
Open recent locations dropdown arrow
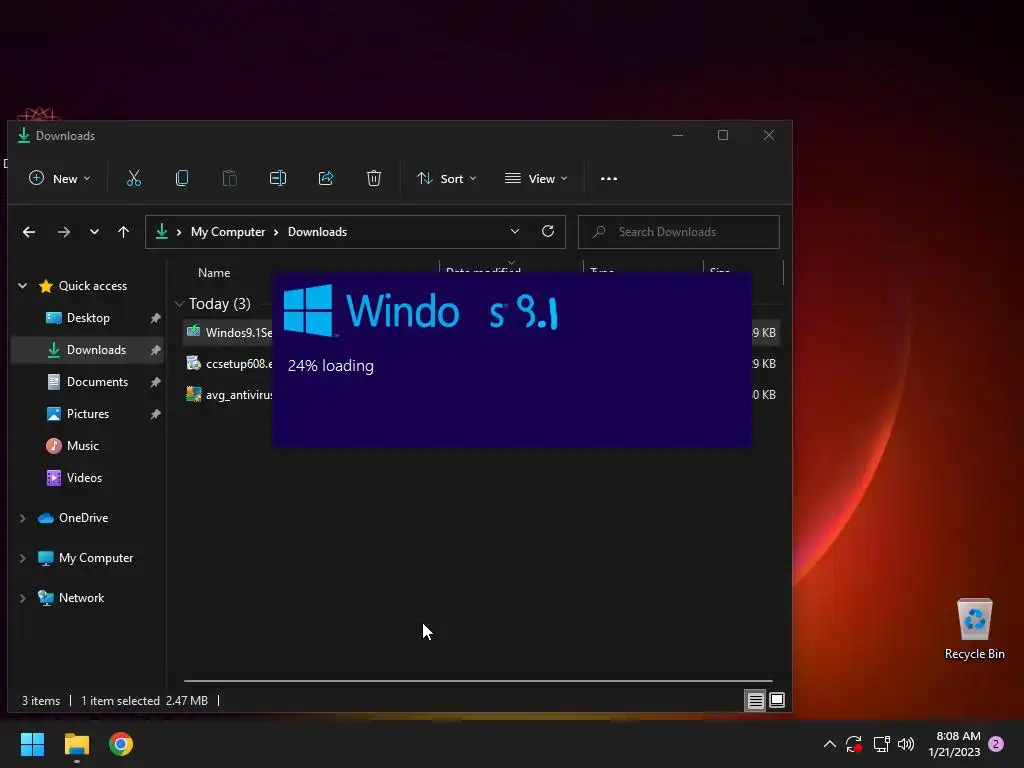94,232
